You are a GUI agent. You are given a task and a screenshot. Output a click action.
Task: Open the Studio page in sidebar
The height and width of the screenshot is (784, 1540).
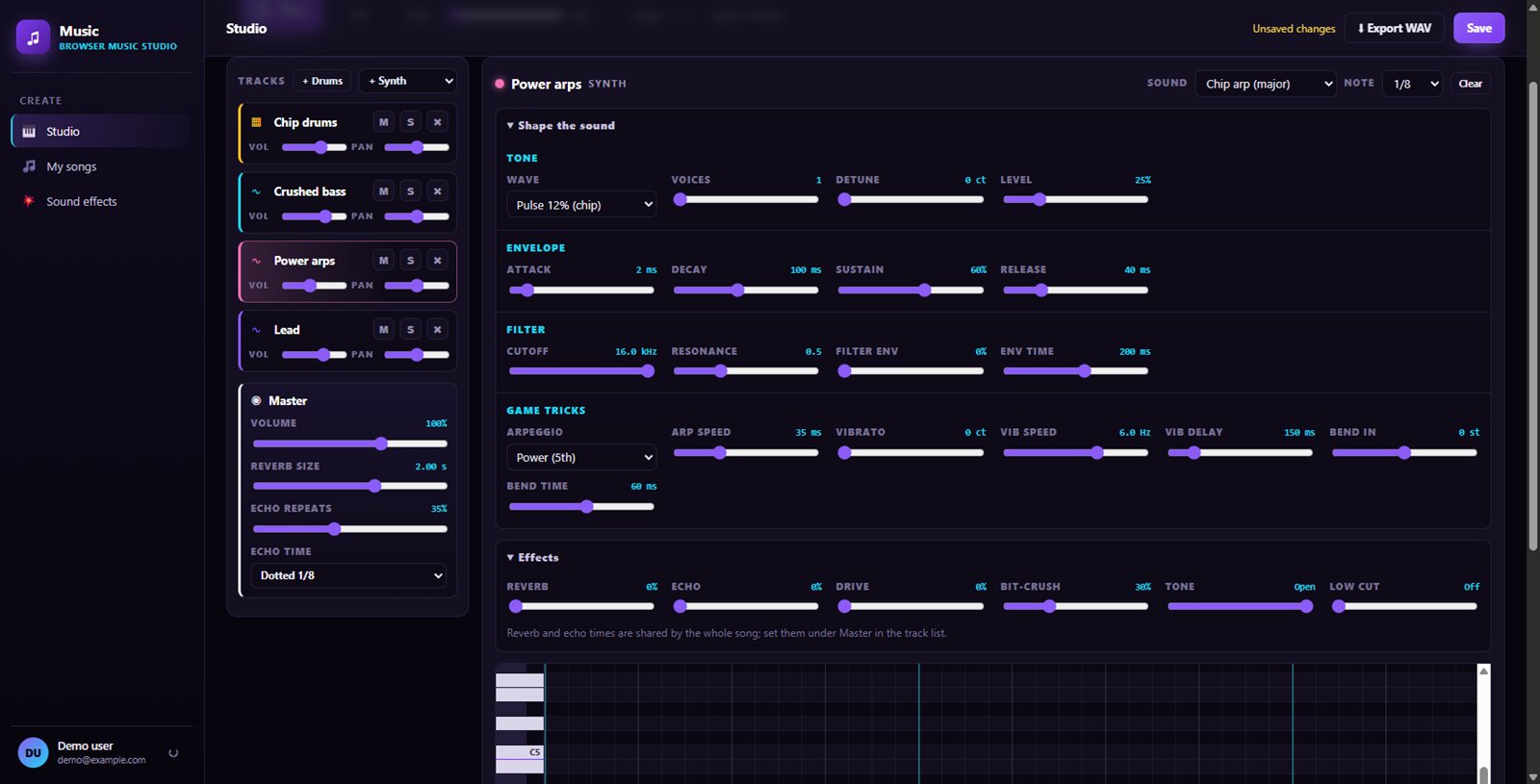pos(100,132)
